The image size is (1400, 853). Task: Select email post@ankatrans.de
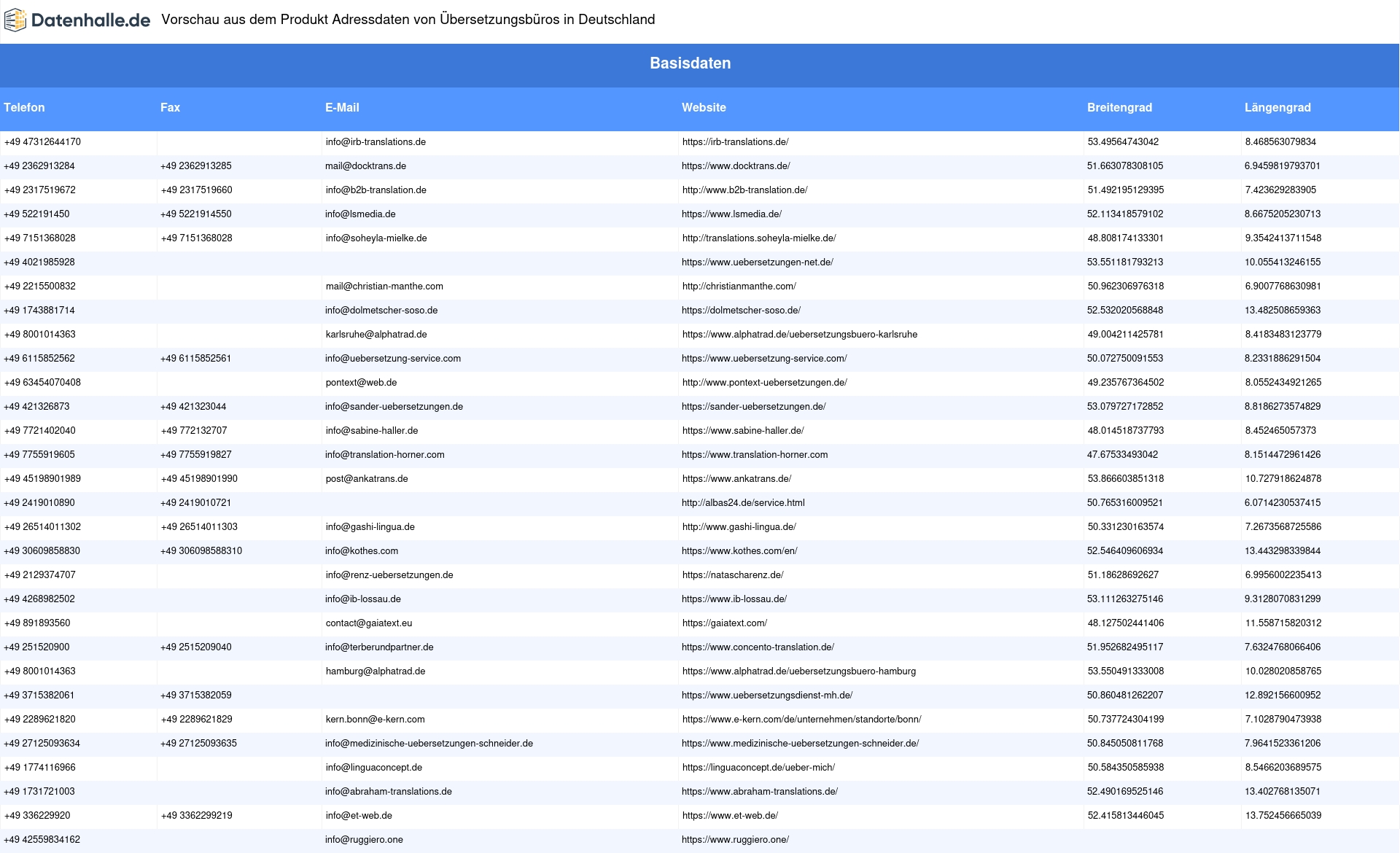pos(367,479)
